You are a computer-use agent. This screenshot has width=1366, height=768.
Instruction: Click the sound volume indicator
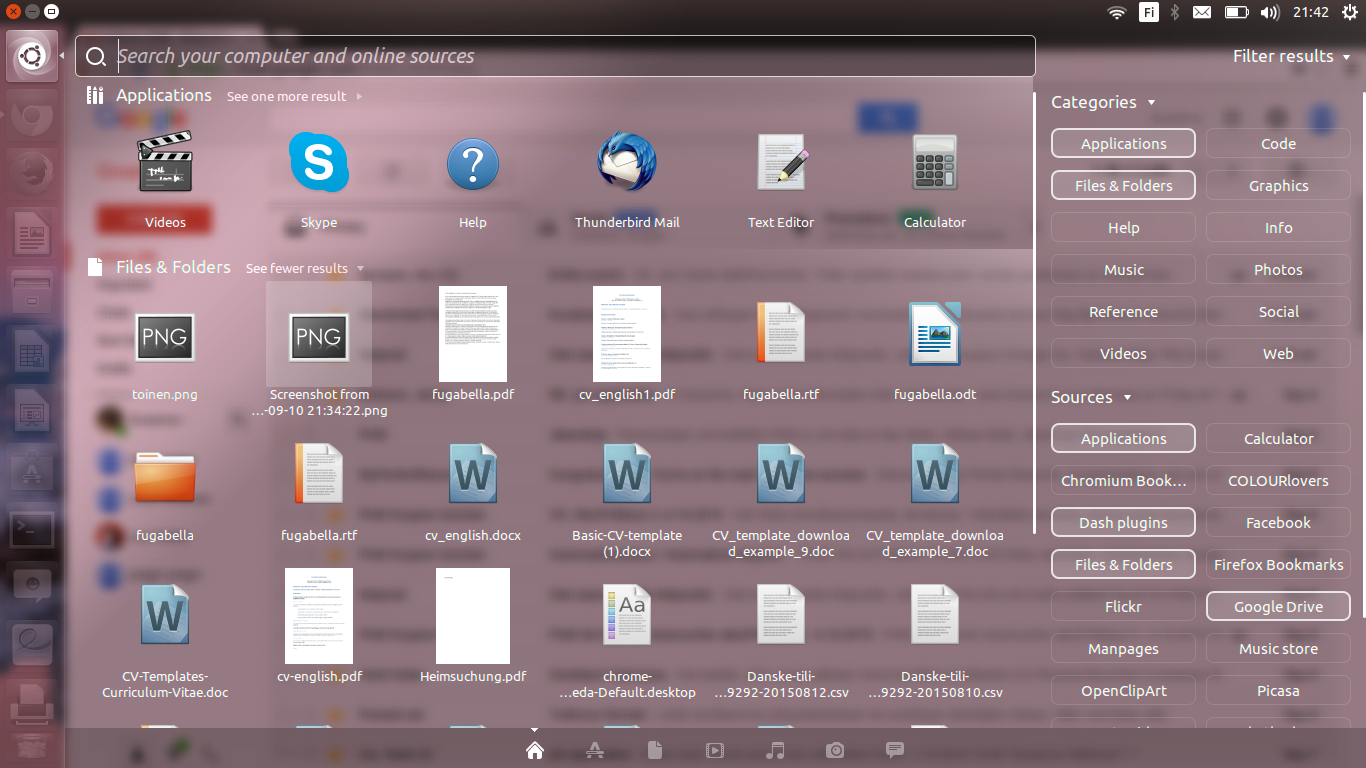pos(1270,12)
